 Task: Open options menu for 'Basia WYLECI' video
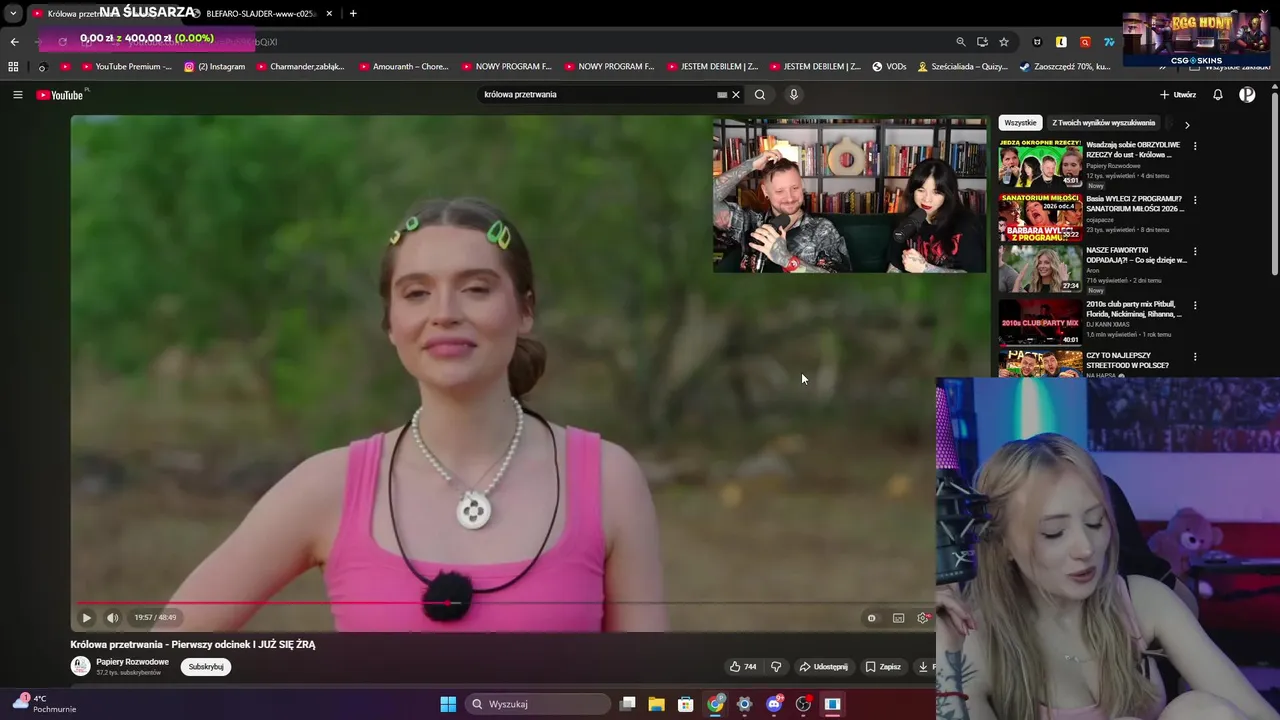pos(1195,200)
